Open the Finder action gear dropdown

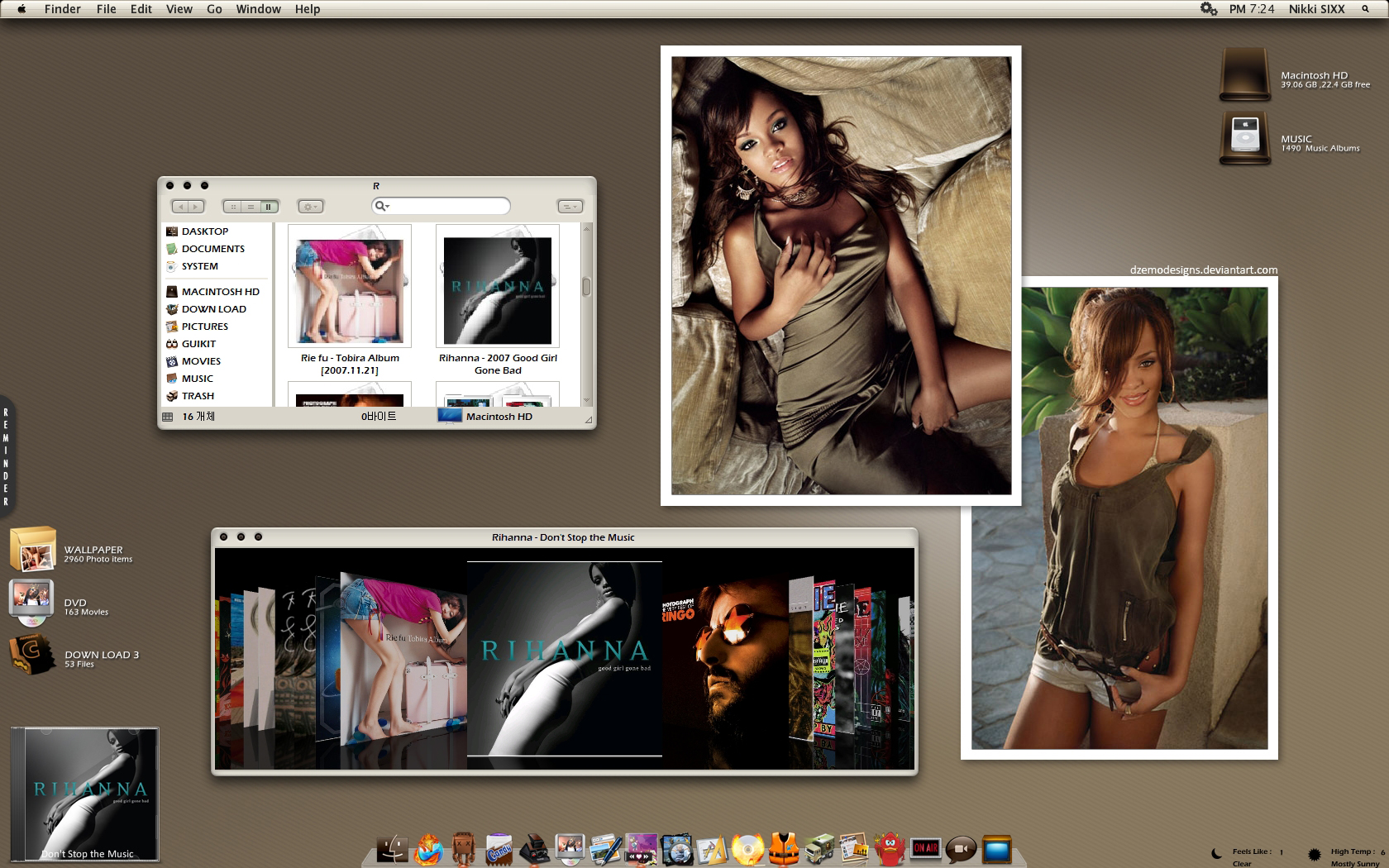310,207
